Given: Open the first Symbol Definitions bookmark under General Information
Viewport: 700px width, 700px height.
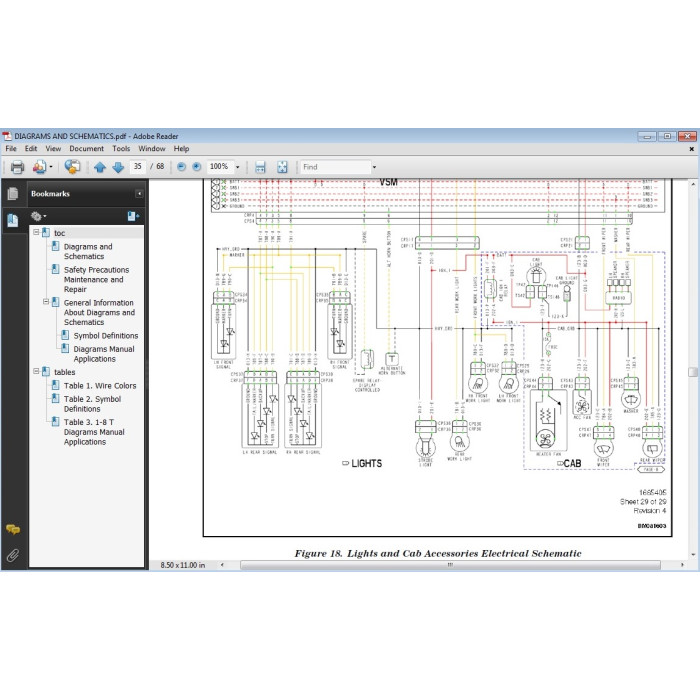Looking at the screenshot, I should (x=106, y=336).
